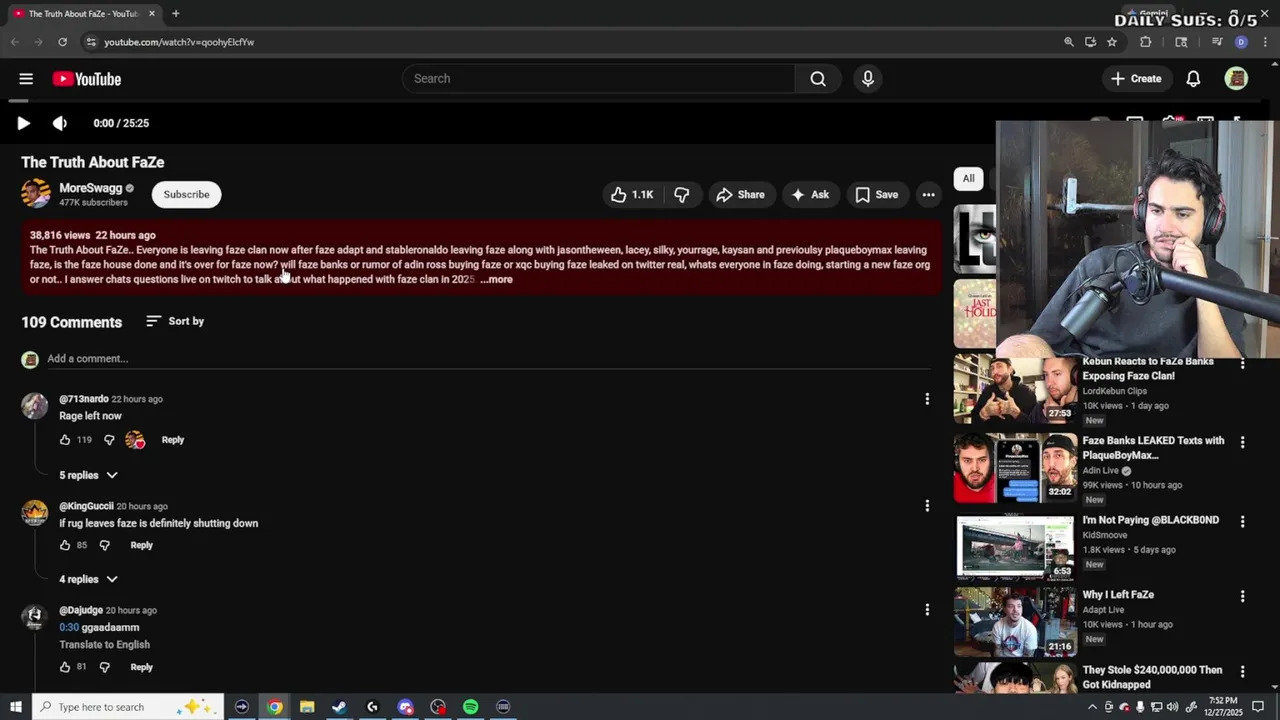
Task: Open Windows Start menu
Action: tap(15, 707)
